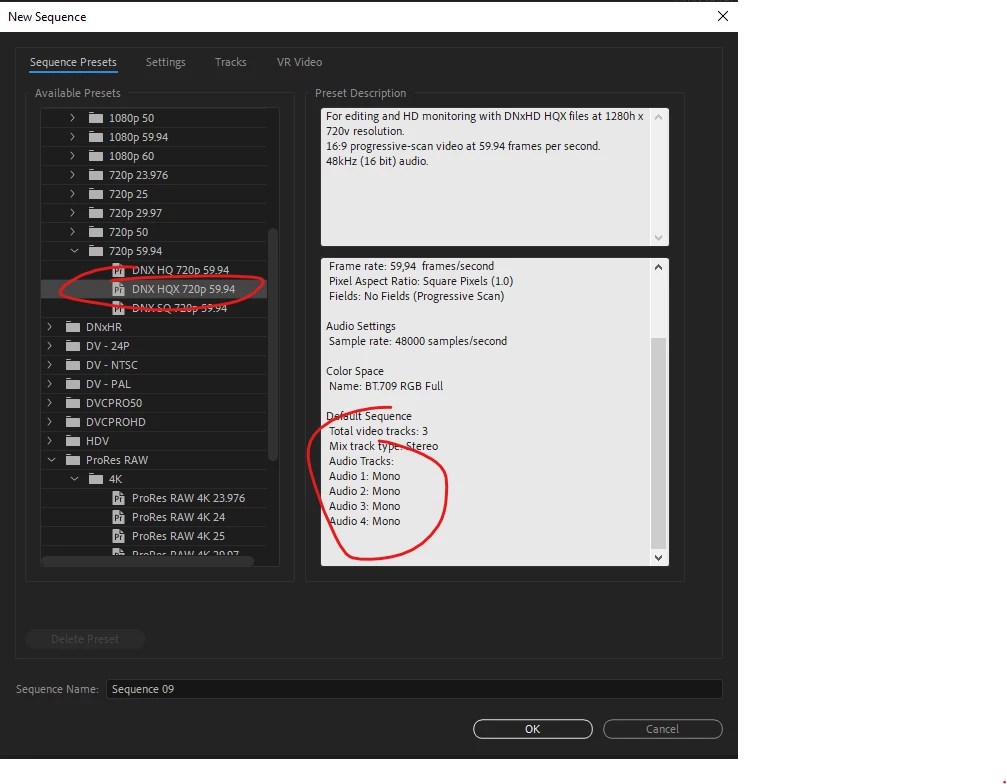Click the preset details scroll-down arrow
The height and width of the screenshot is (784, 1007).
click(x=658, y=557)
